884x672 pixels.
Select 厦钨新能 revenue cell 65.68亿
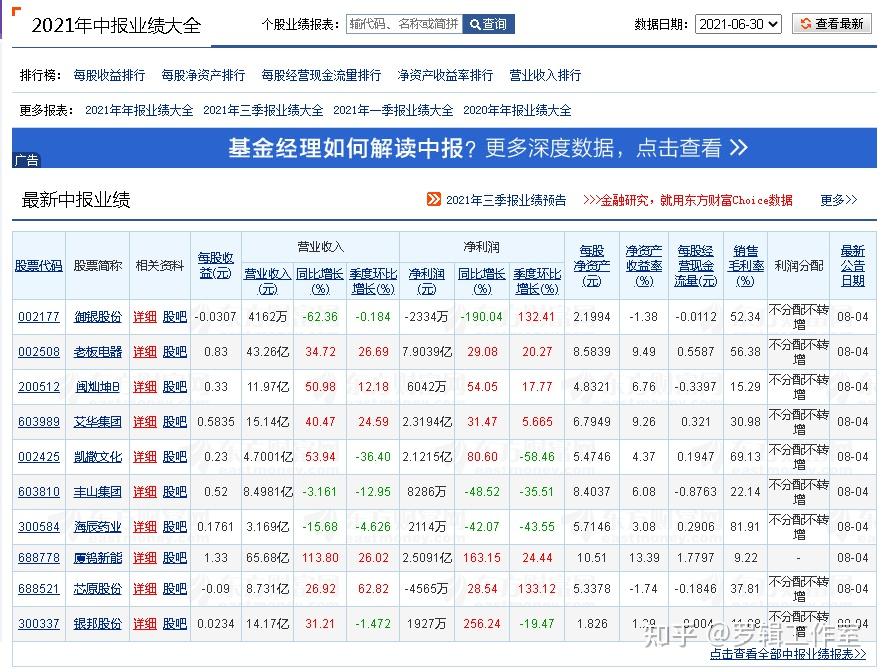tap(267, 558)
